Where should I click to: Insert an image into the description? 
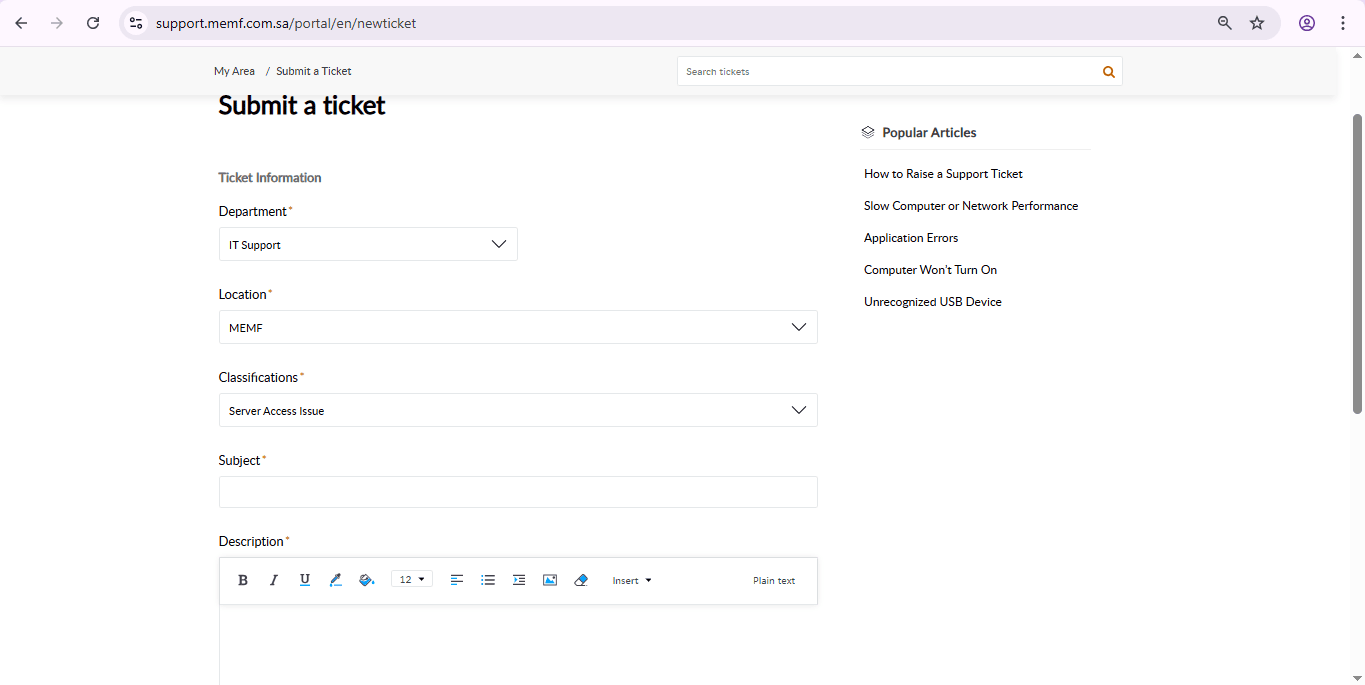point(550,580)
